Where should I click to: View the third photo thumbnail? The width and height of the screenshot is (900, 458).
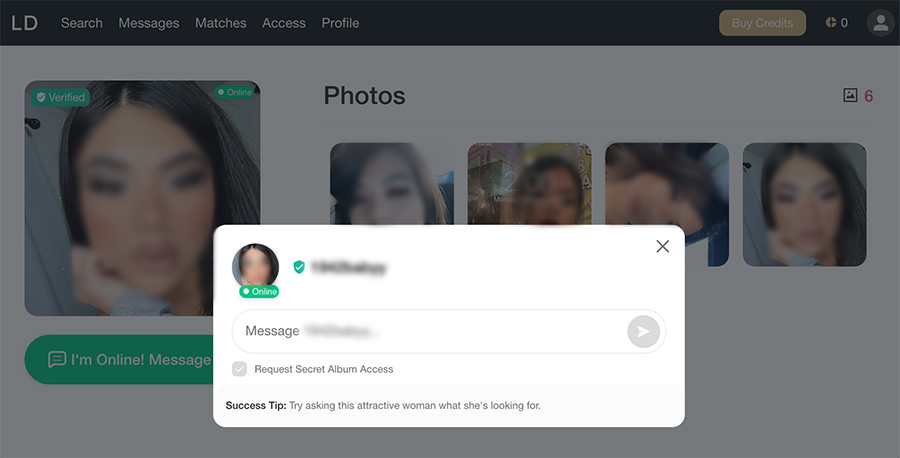pyautogui.click(x=667, y=185)
